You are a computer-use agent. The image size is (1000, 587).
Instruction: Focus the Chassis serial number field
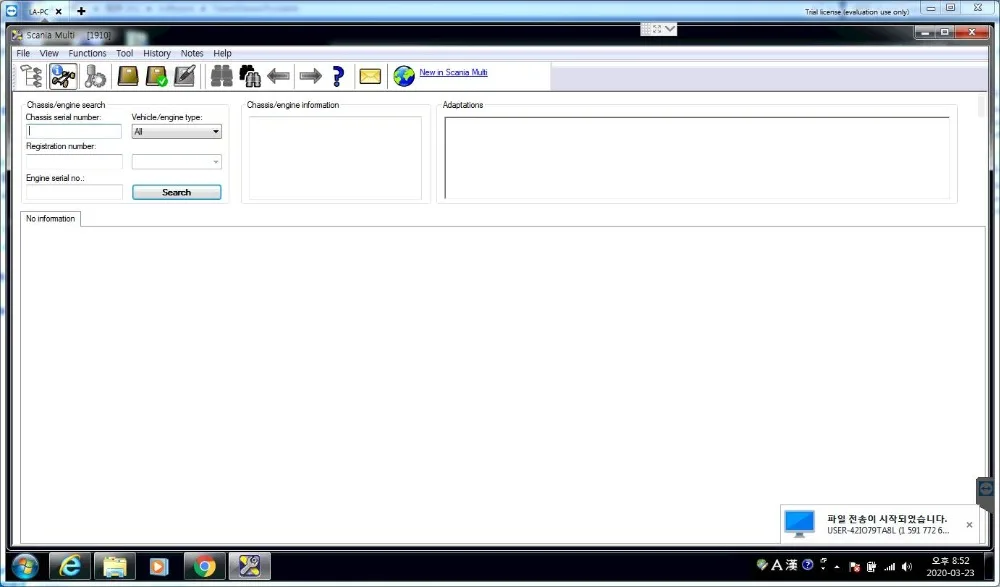(x=74, y=131)
